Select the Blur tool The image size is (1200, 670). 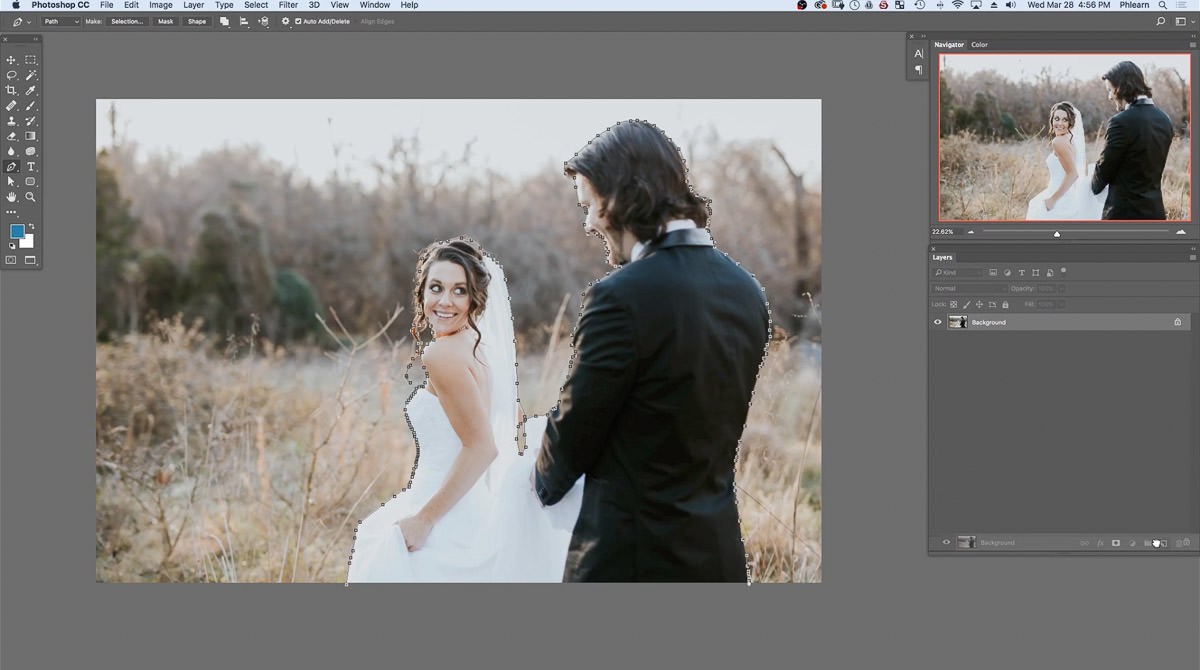point(12,152)
